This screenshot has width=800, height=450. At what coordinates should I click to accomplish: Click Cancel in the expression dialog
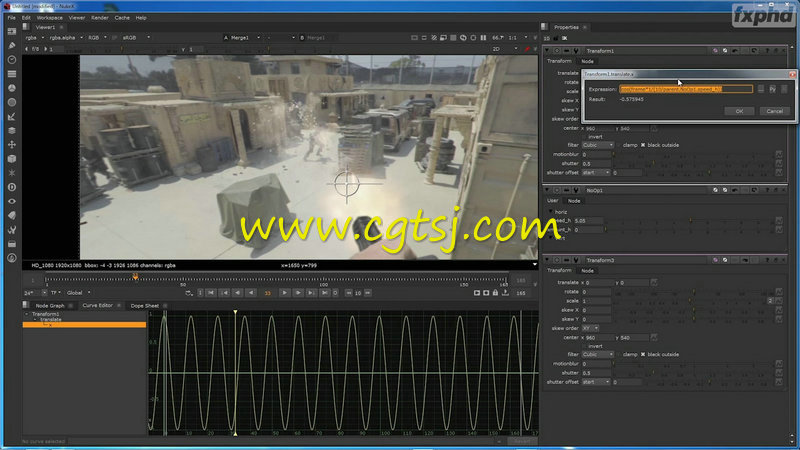pyautogui.click(x=774, y=111)
